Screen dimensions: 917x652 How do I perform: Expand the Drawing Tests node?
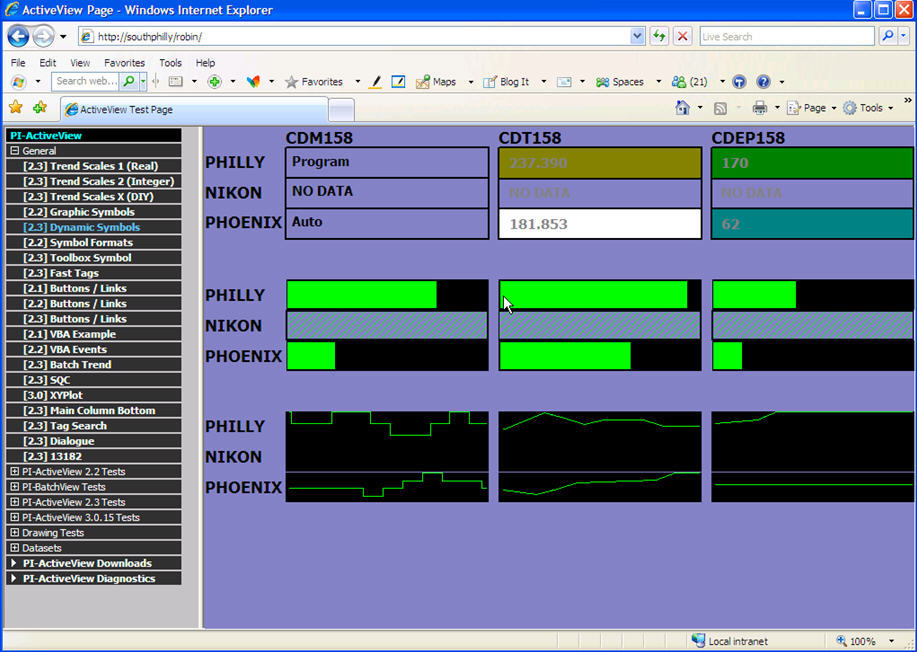point(15,533)
